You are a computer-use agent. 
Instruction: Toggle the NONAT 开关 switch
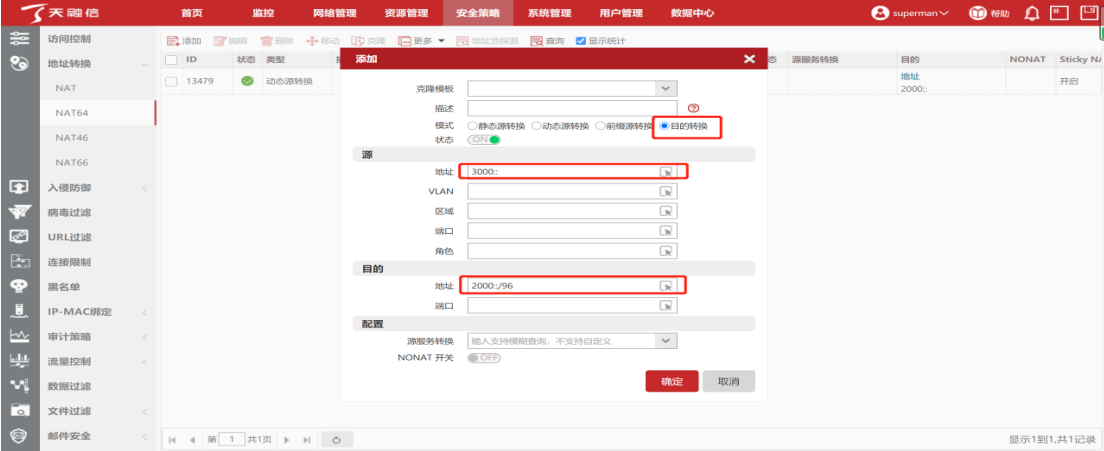click(x=484, y=357)
